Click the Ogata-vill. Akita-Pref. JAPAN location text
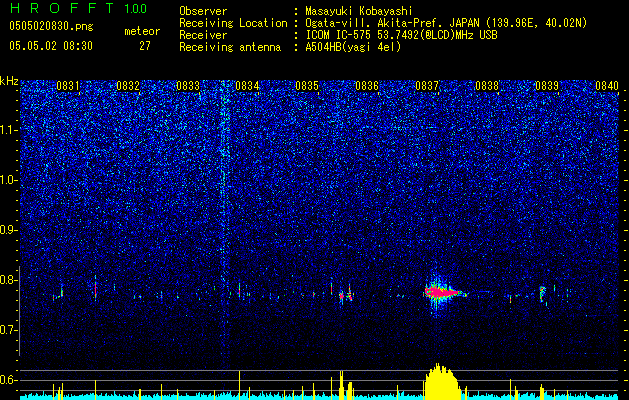Screen dimensions: 629x400 446,23
